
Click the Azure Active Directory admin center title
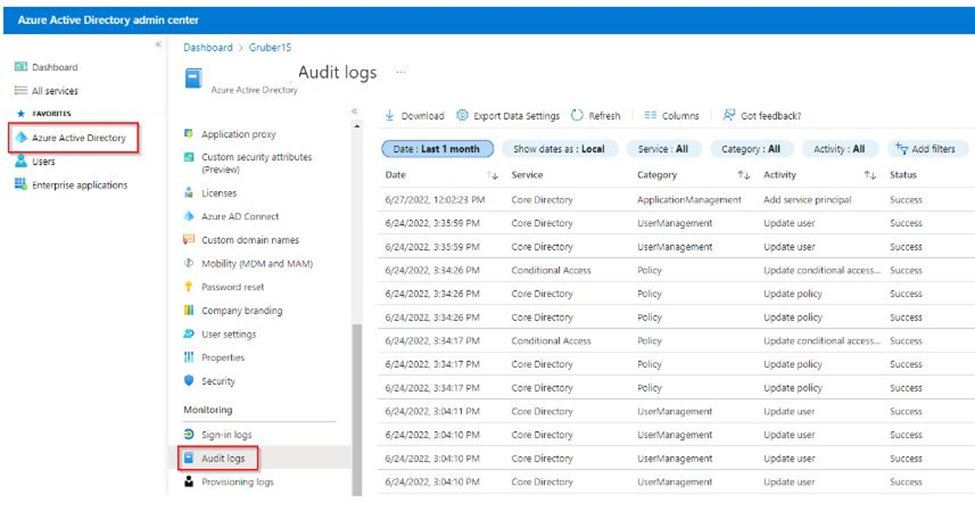[108, 20]
